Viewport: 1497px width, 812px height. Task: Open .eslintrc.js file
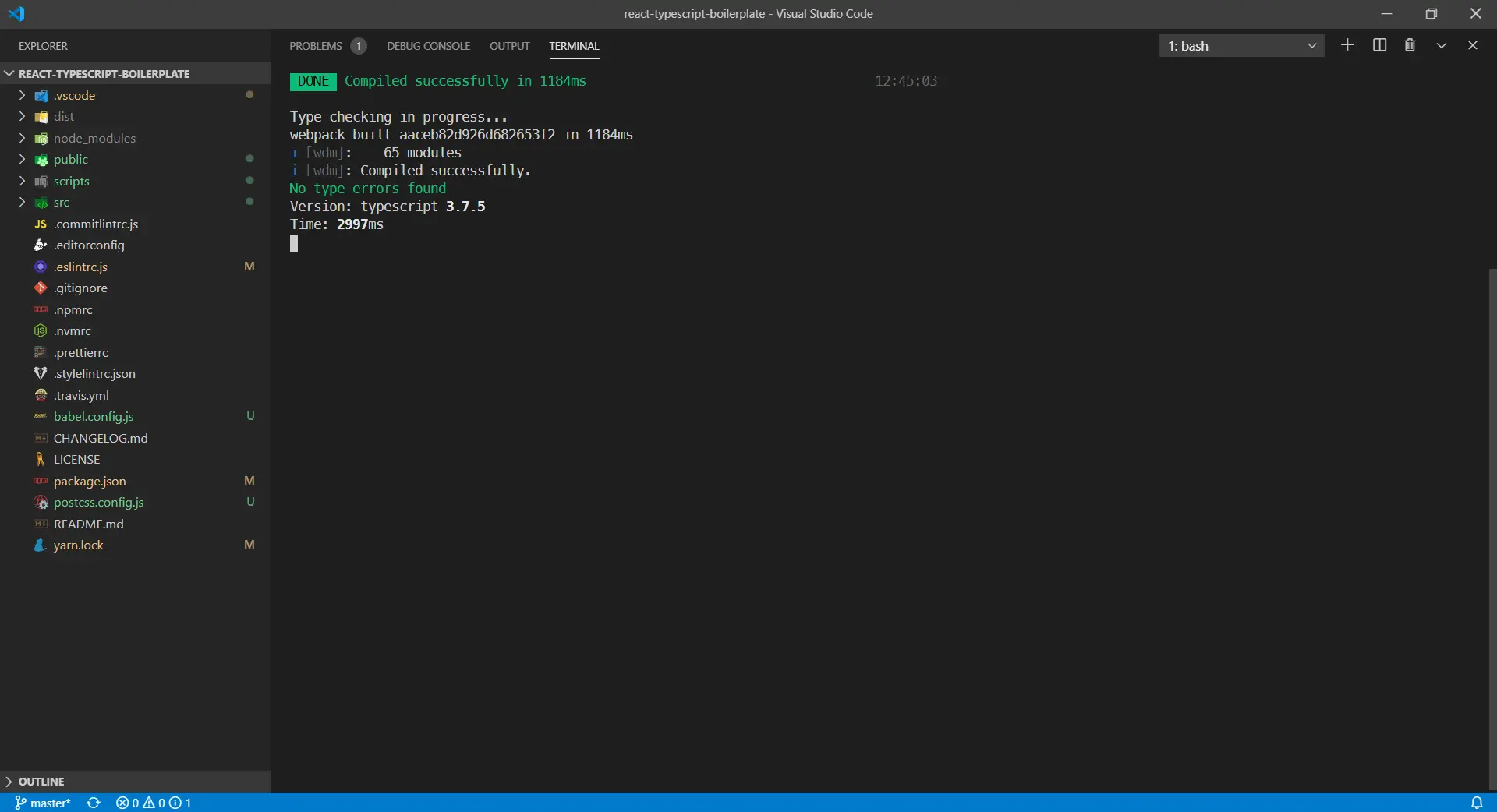tap(135, 267)
